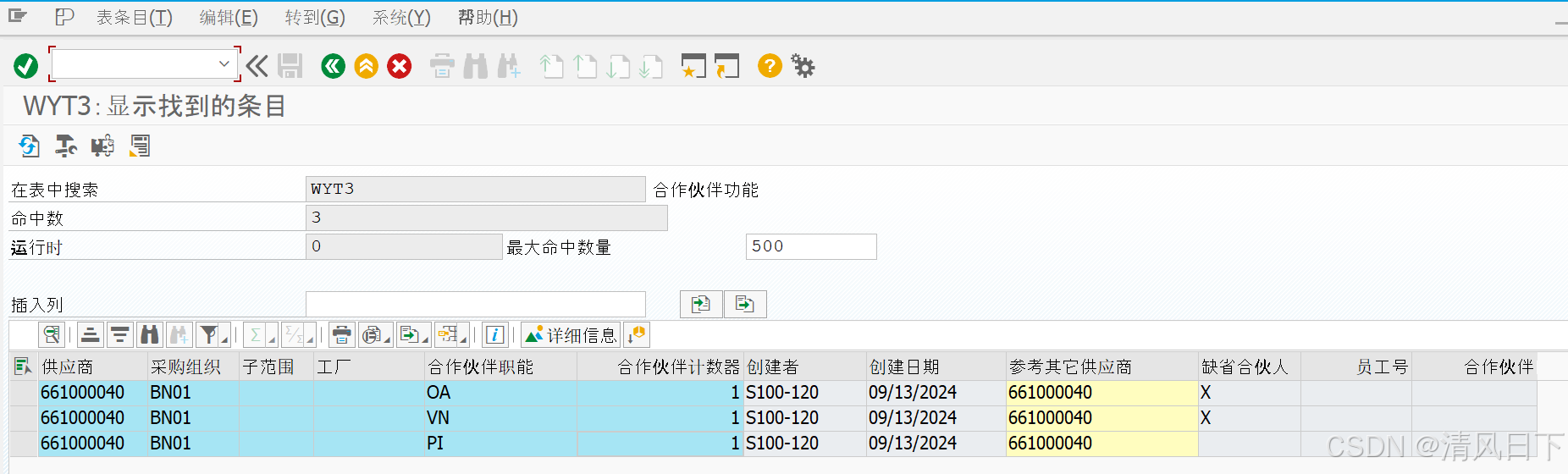Click the Refresh icon below the title
Image resolution: width=1568 pixels, height=474 pixels.
30,146
